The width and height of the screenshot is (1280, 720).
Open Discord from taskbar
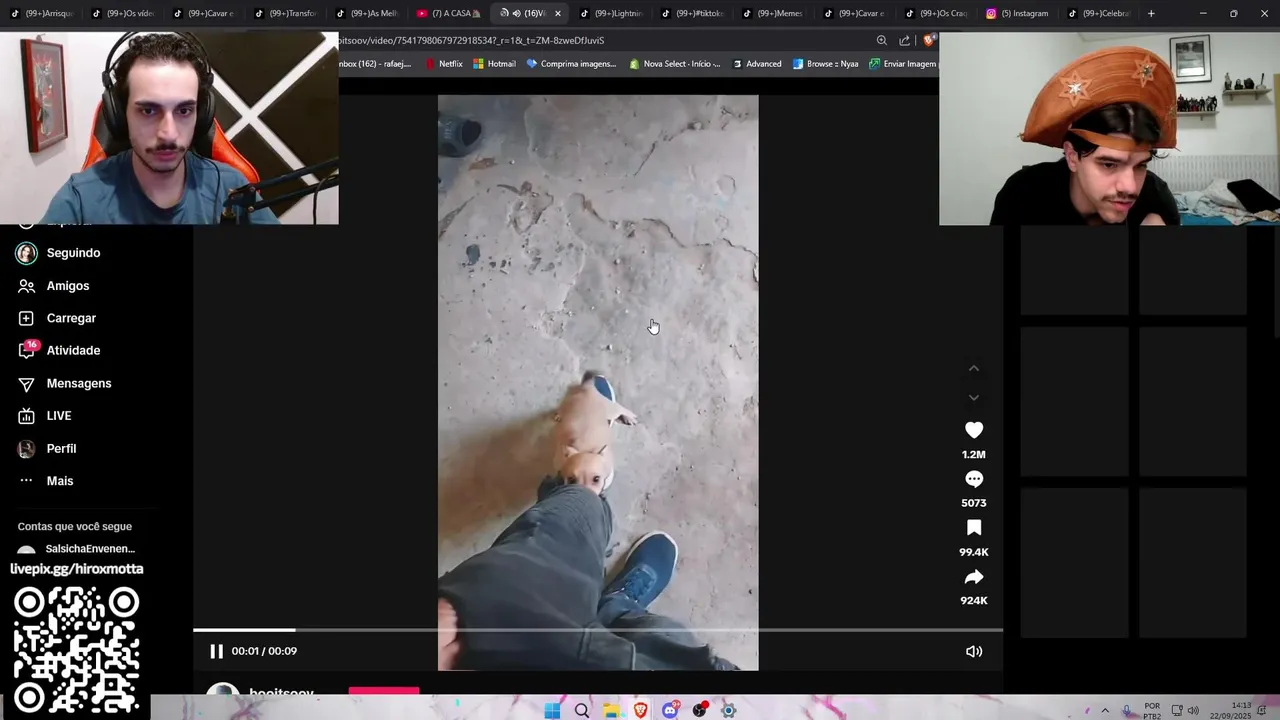click(670, 711)
